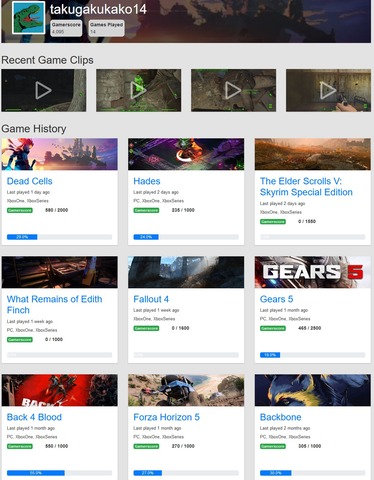
Task: Click Dead Cells 'Last played 1 day ago' text
Action: [28, 192]
